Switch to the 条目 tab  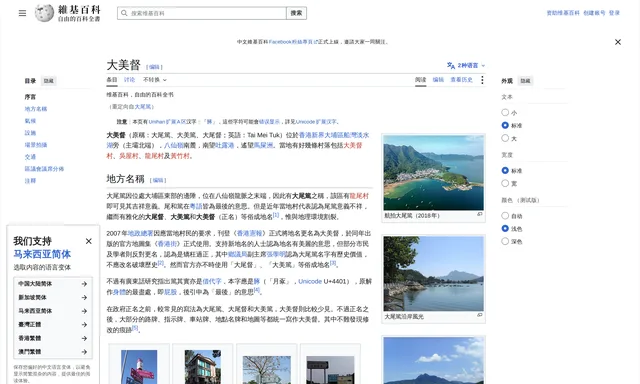[112, 80]
